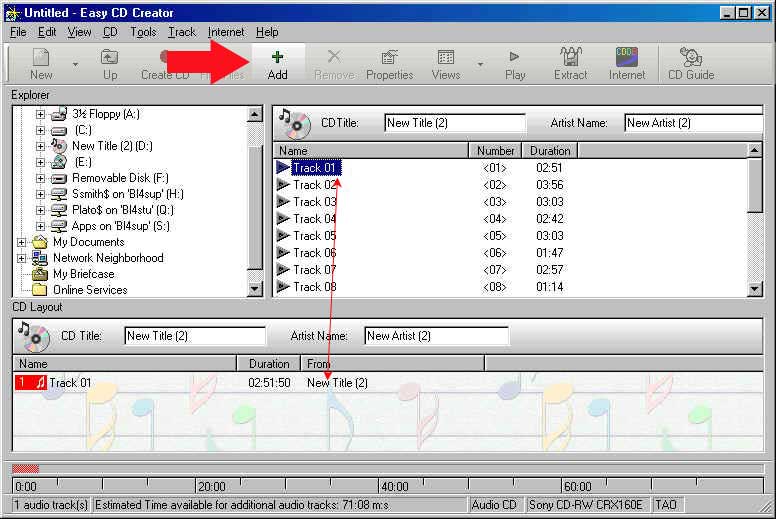Sort source tracks by Name column
This screenshot has width=776, height=519.
click(x=371, y=150)
